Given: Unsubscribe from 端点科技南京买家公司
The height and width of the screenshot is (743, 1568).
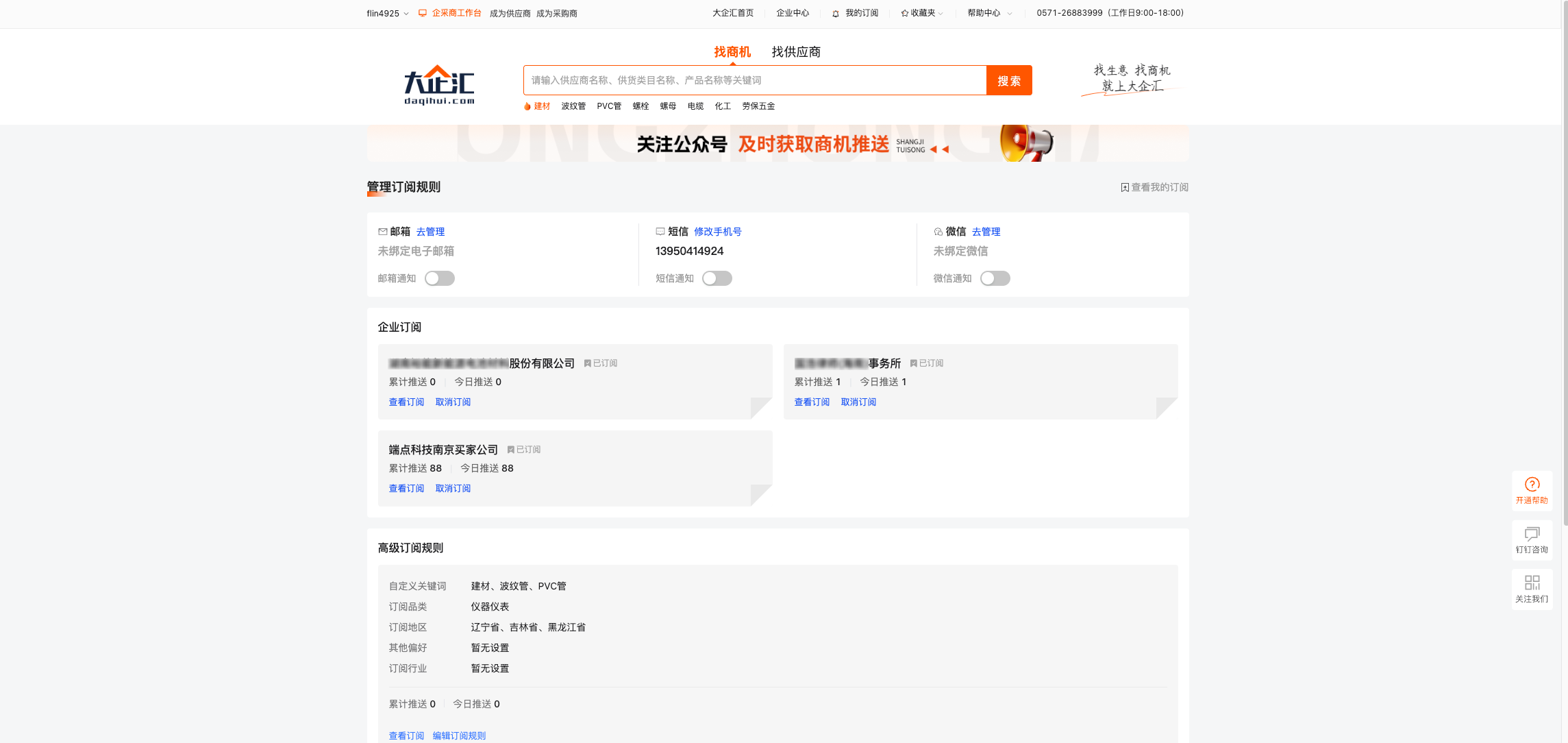Looking at the screenshot, I should (x=452, y=488).
